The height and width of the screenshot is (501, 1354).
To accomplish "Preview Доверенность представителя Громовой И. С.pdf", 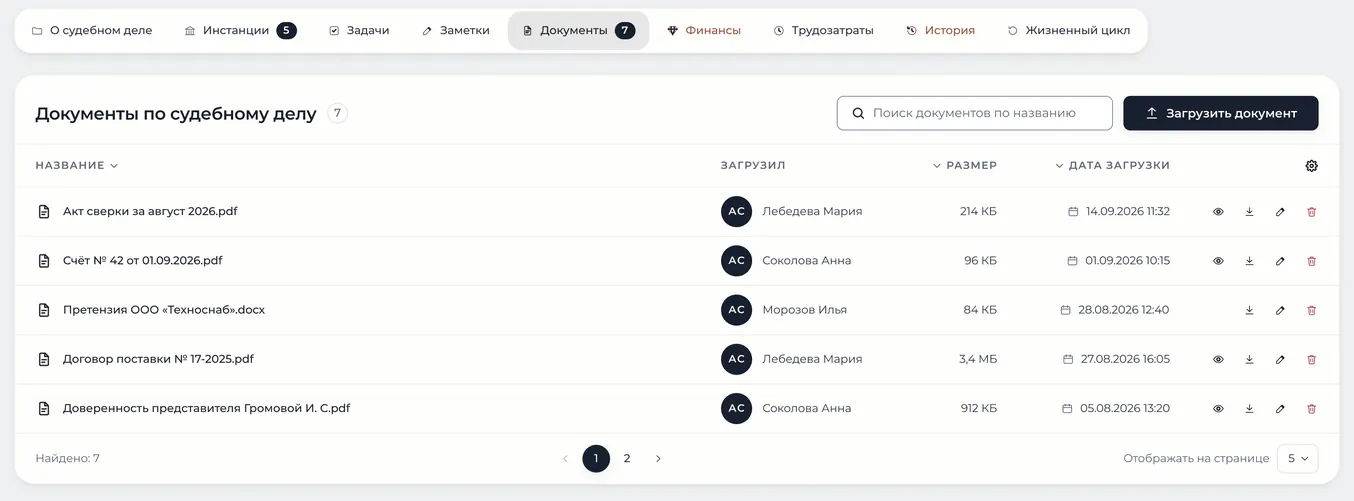I will (x=1218, y=409).
